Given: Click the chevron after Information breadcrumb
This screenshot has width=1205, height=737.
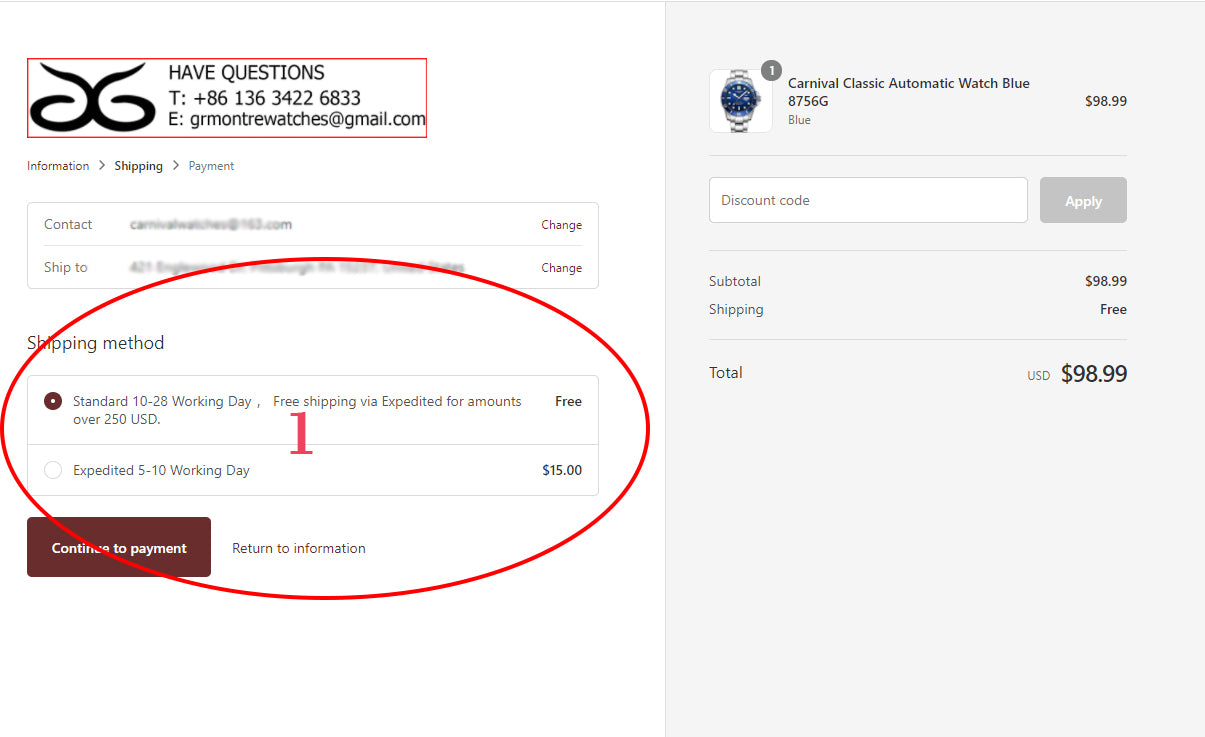Looking at the screenshot, I should point(102,165).
